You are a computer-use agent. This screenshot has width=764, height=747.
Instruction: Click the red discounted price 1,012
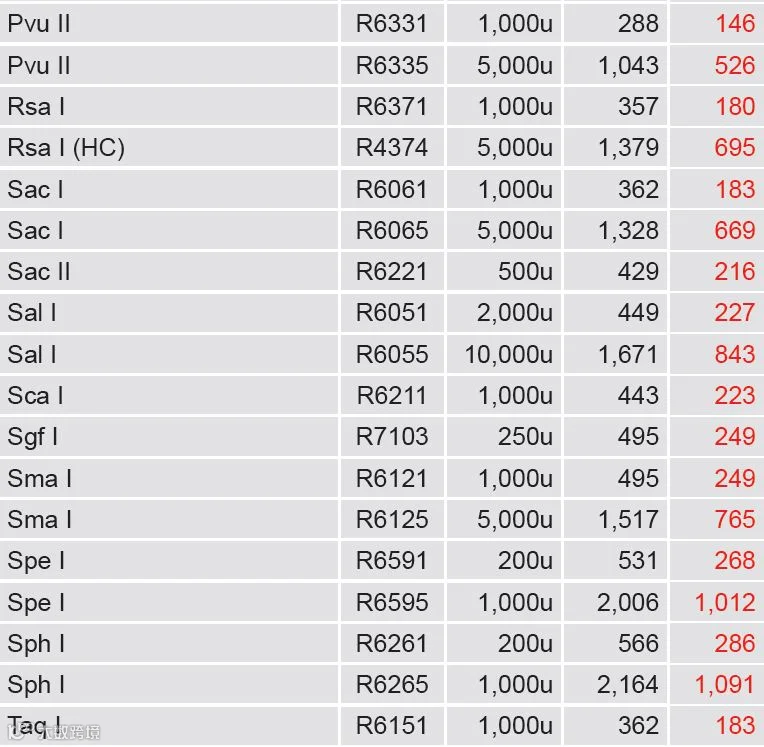(725, 602)
